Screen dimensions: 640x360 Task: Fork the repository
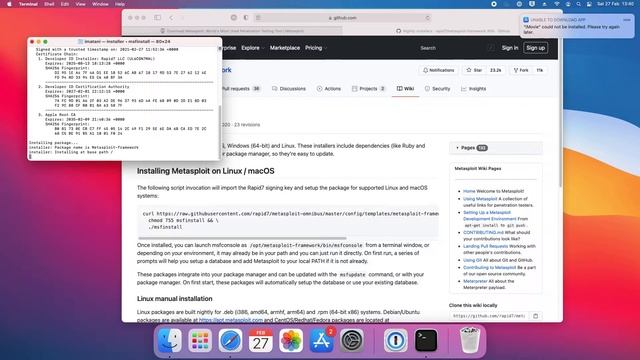point(521,70)
